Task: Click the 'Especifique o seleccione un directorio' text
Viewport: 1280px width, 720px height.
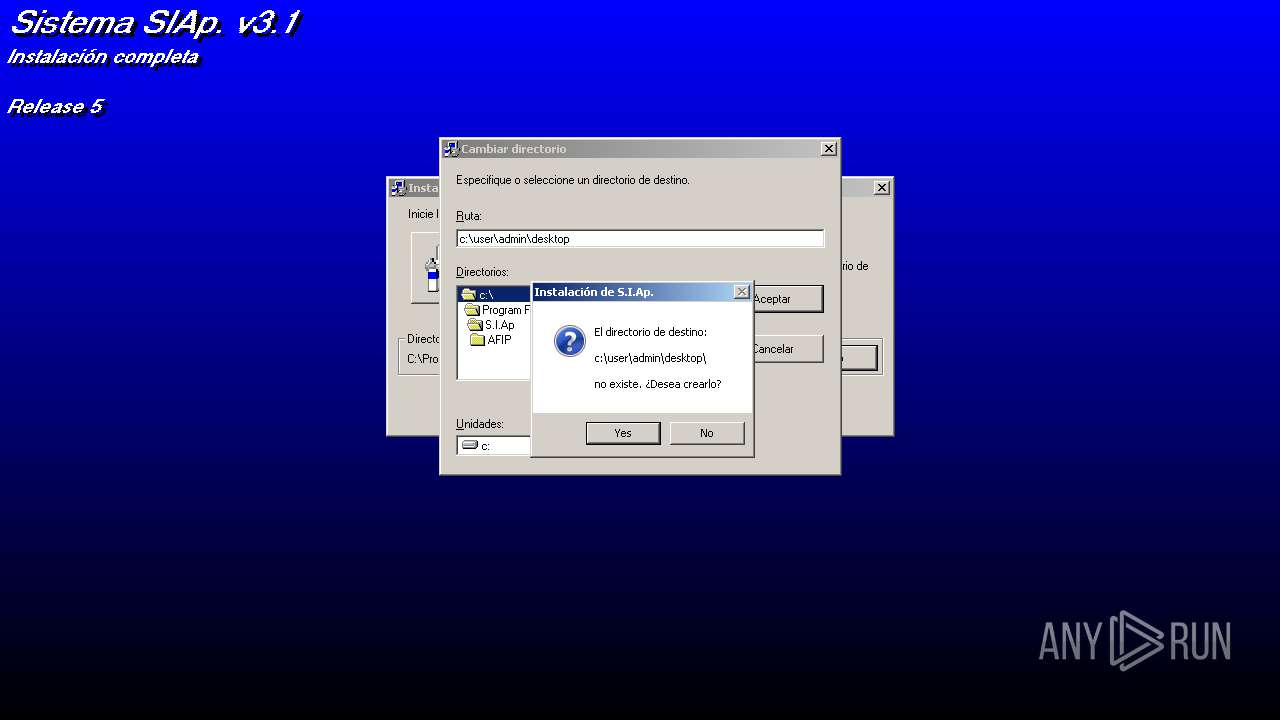Action: point(573,180)
